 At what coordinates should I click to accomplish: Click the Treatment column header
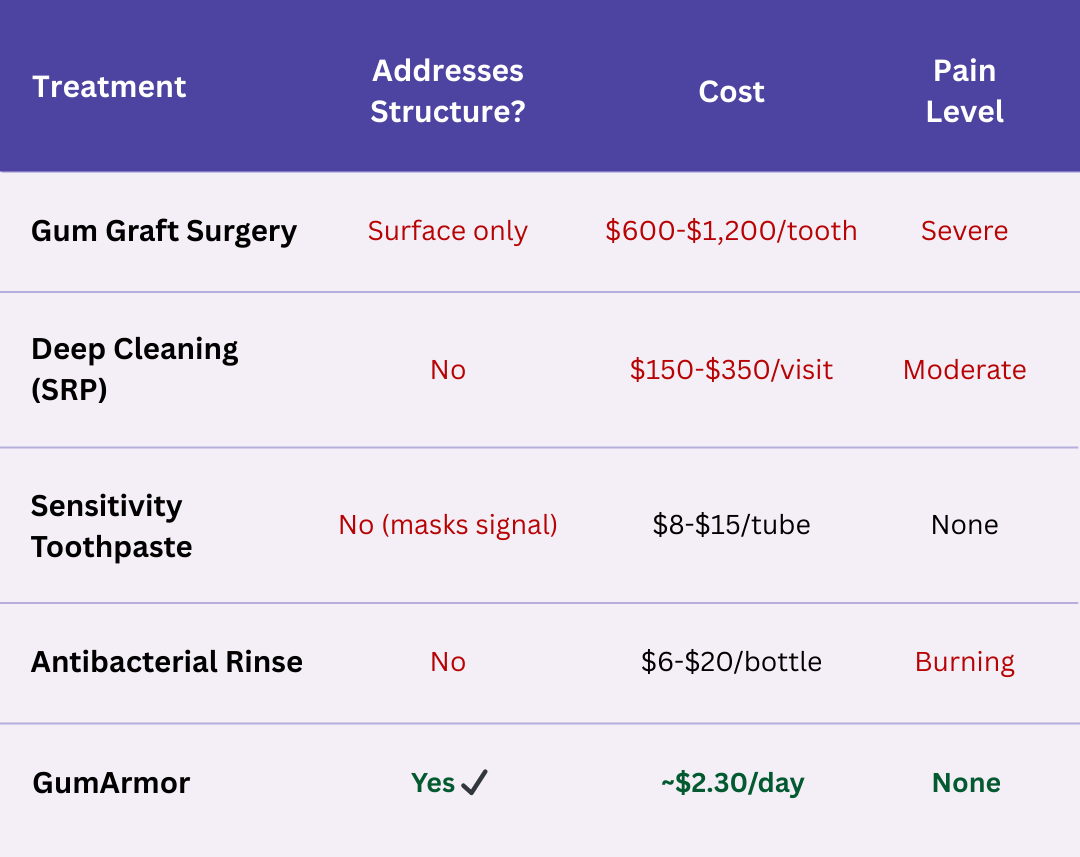109,87
